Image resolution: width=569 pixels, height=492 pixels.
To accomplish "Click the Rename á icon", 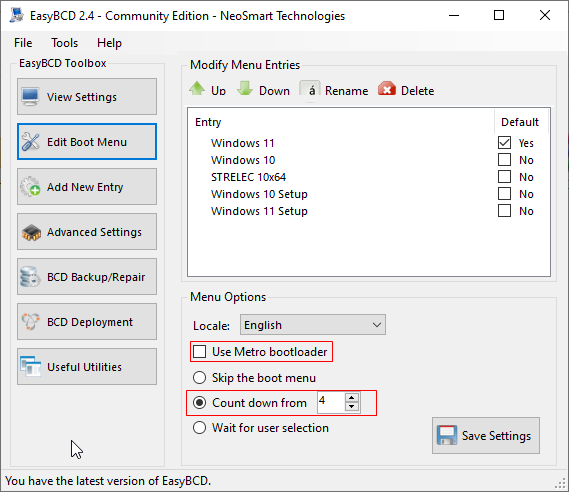I will (310, 89).
